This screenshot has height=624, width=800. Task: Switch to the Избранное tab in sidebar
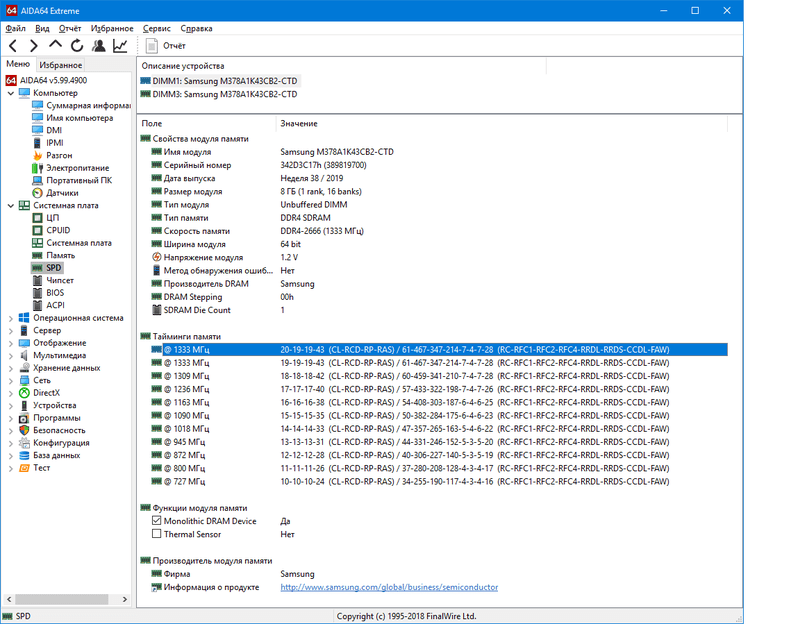(x=61, y=65)
